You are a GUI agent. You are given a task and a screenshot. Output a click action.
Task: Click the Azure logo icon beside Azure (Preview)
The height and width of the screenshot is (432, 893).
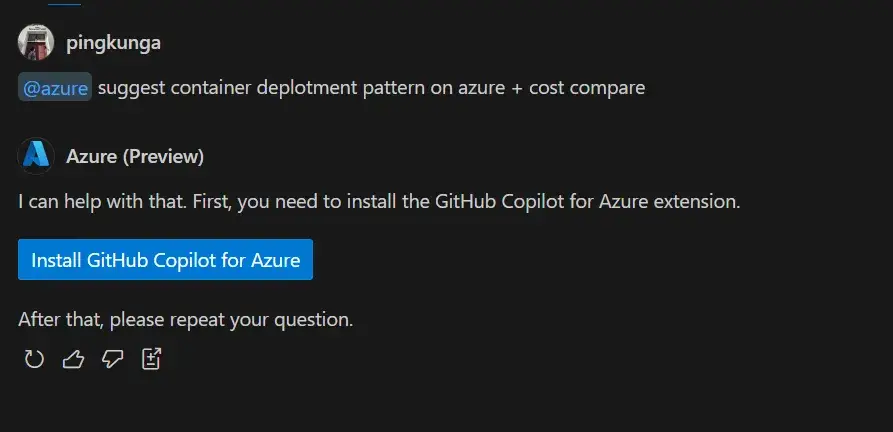[36, 156]
